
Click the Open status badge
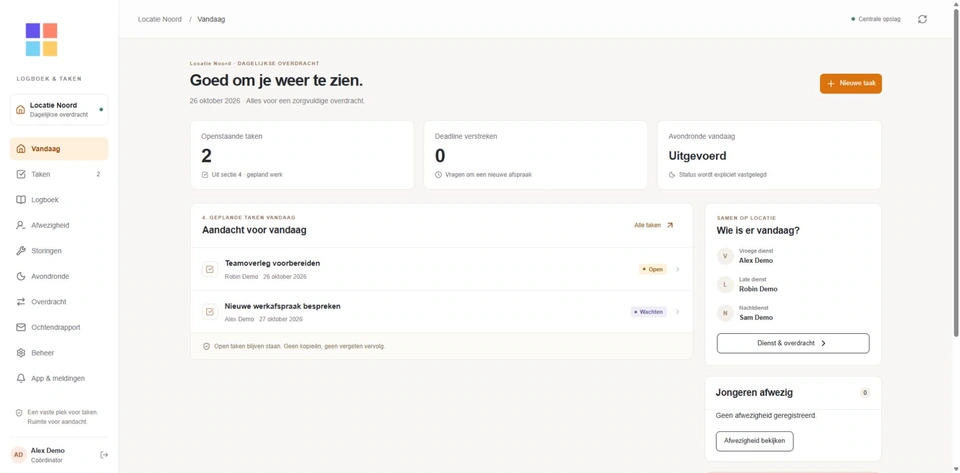pos(653,269)
